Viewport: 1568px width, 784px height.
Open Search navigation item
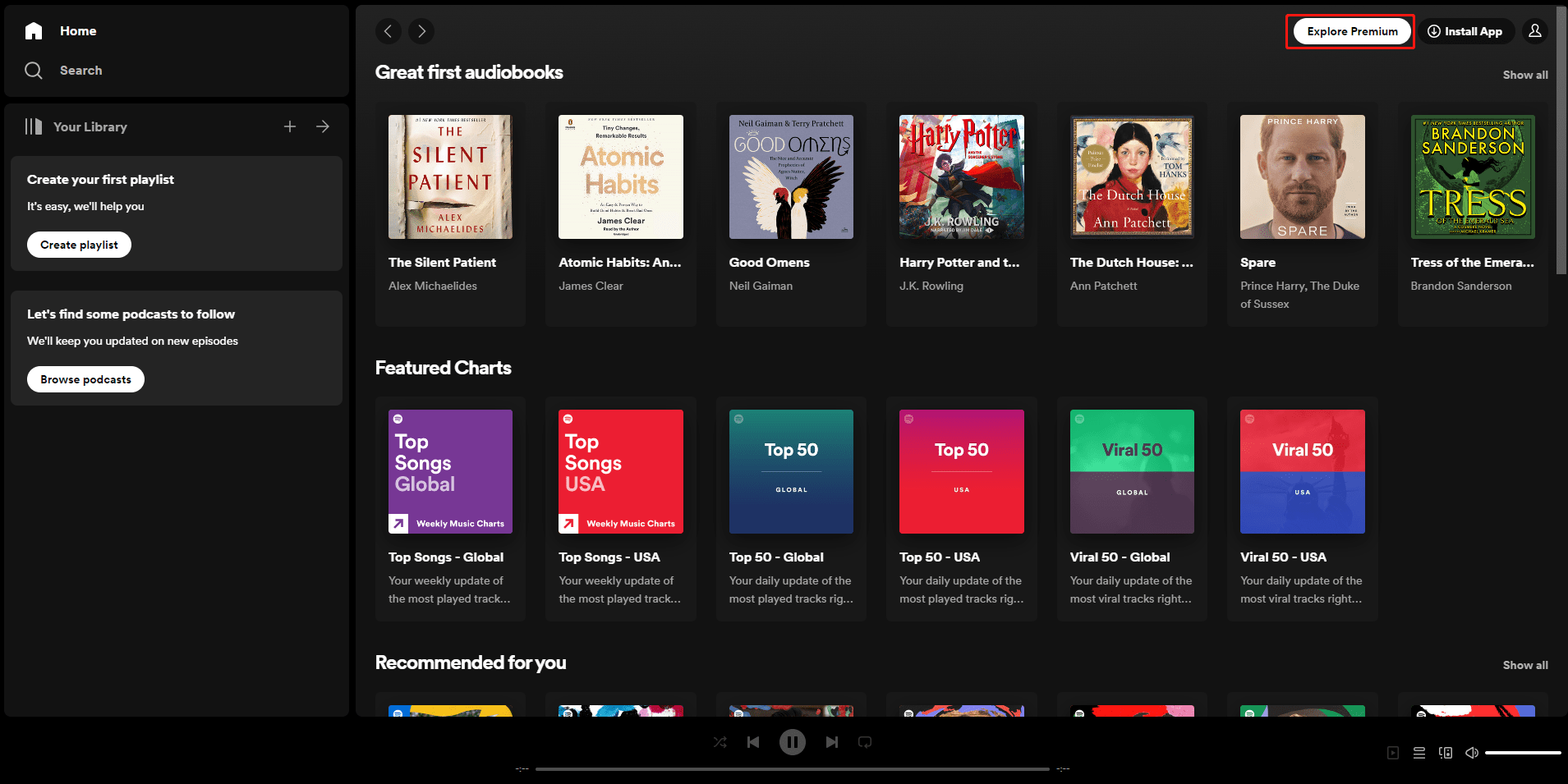(80, 71)
